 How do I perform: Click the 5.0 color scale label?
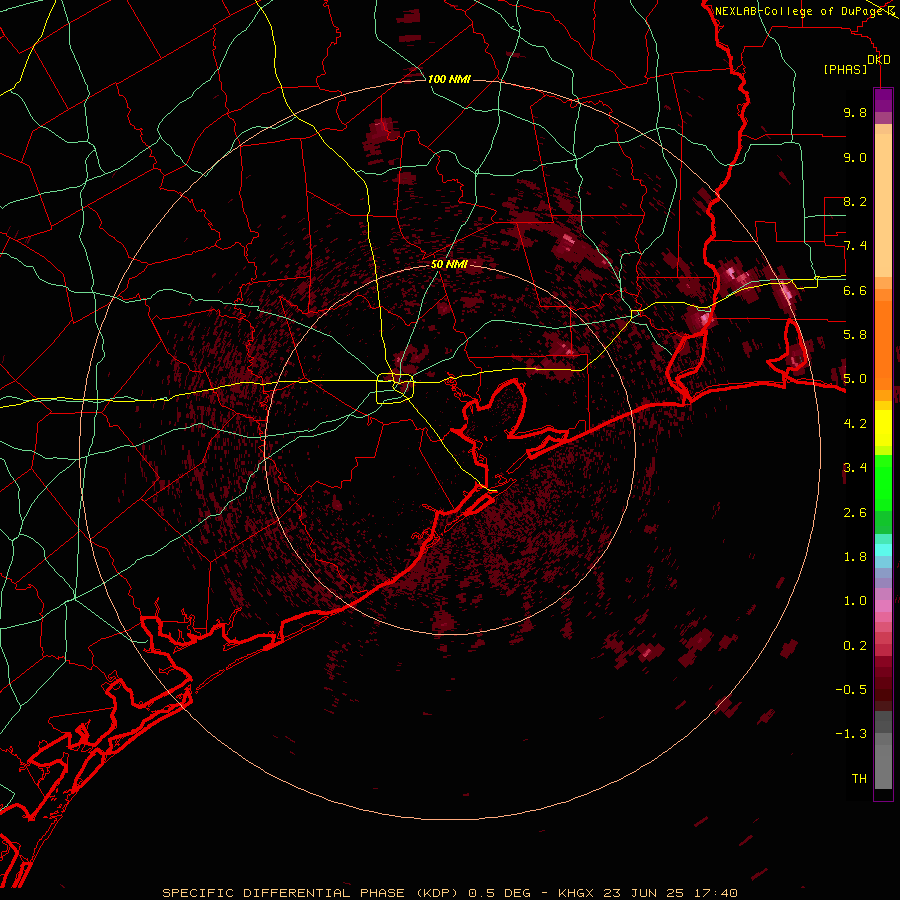click(x=855, y=379)
